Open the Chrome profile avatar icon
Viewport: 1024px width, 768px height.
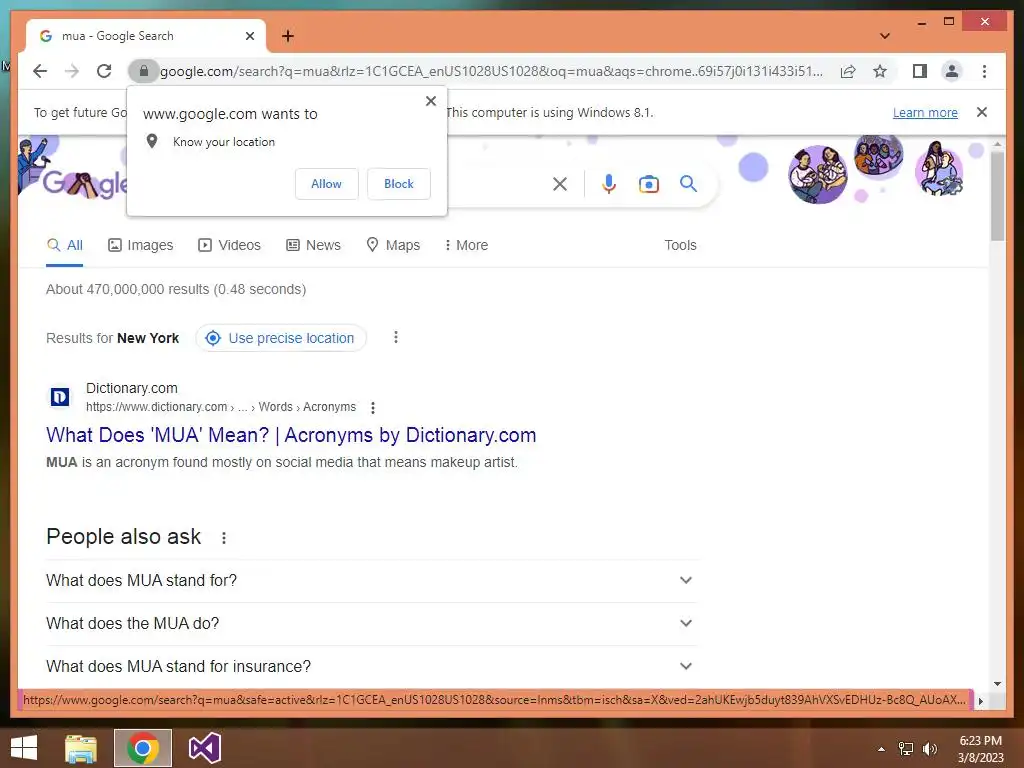click(952, 71)
